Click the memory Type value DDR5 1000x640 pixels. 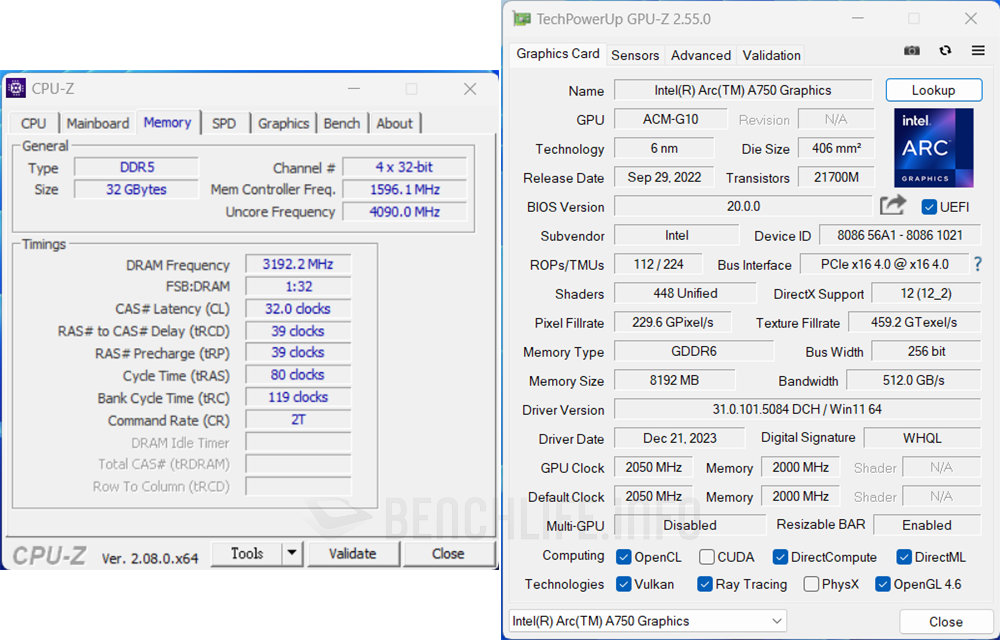tap(136, 168)
